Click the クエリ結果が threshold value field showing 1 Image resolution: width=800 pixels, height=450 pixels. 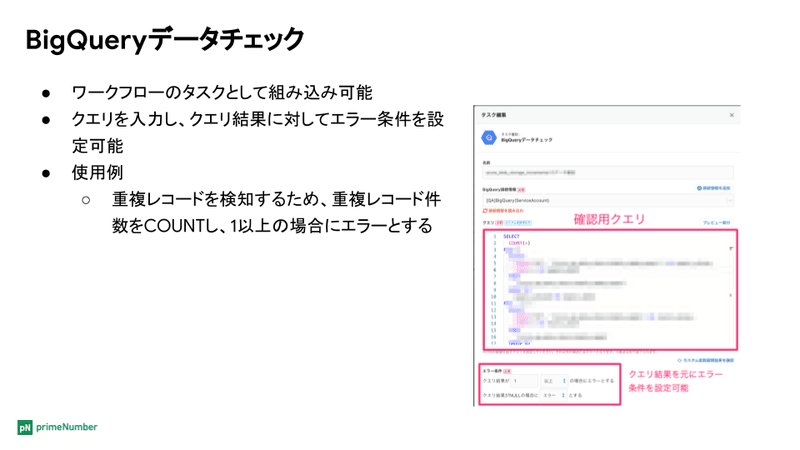pyautogui.click(x=524, y=381)
